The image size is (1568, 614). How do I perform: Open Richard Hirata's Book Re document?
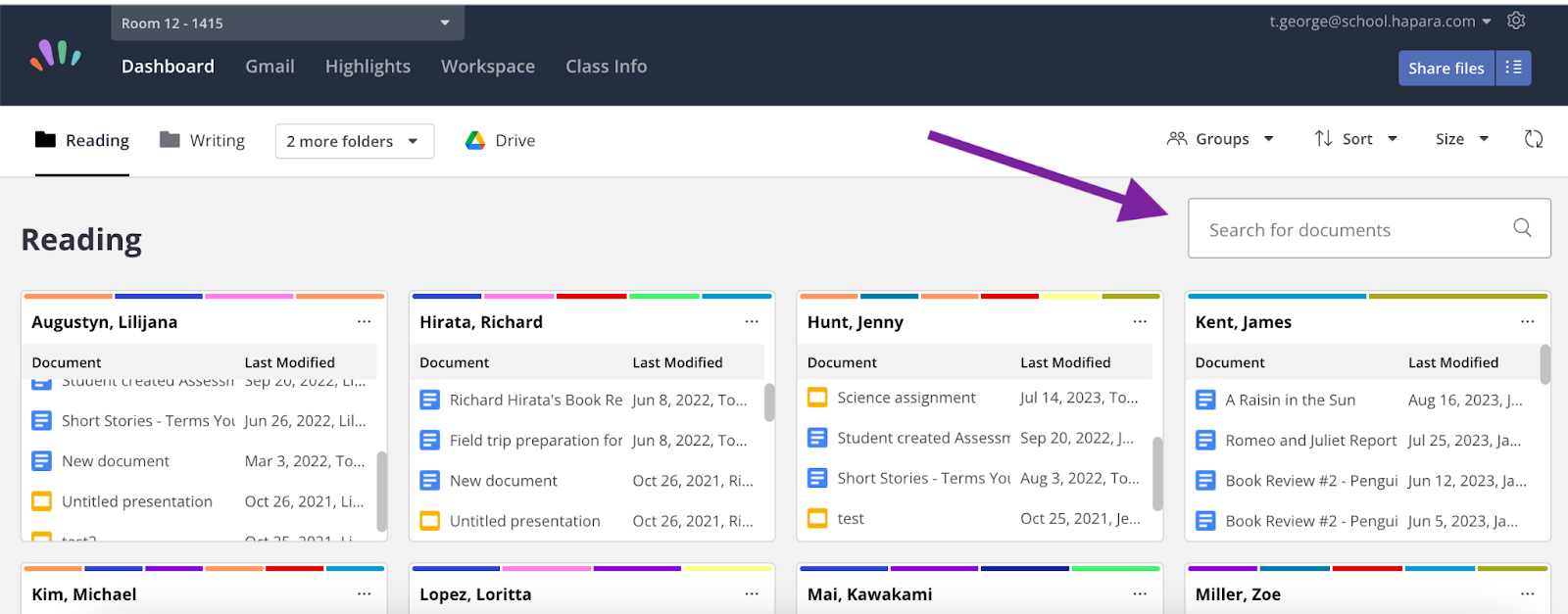(x=536, y=400)
